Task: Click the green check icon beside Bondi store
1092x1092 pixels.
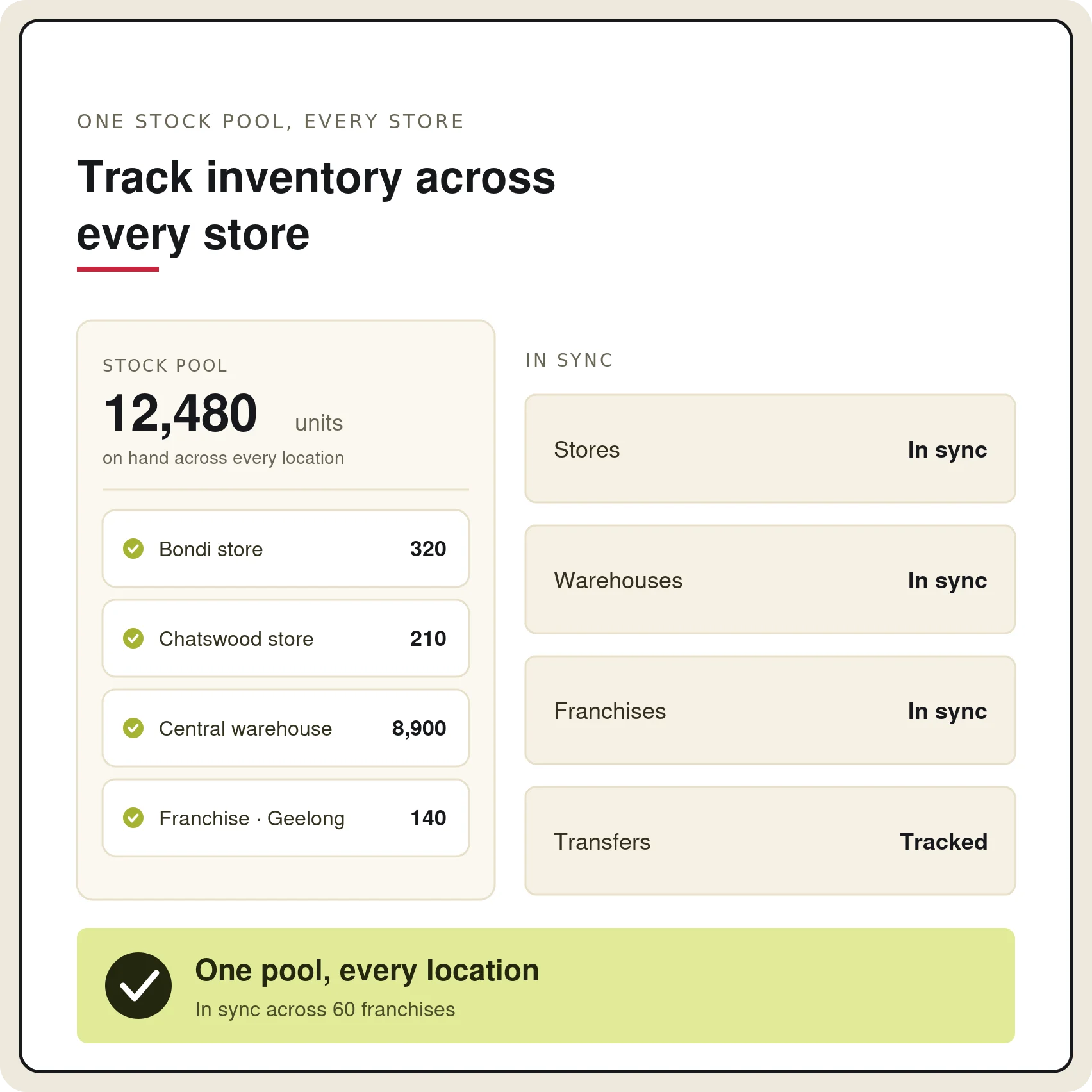Action: [133, 549]
